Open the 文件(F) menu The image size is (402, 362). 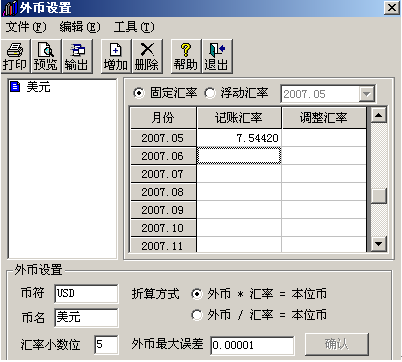coord(26,27)
